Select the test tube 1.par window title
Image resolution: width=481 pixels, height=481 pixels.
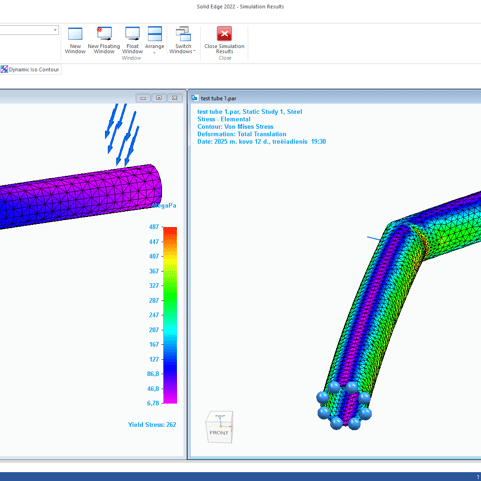point(218,98)
